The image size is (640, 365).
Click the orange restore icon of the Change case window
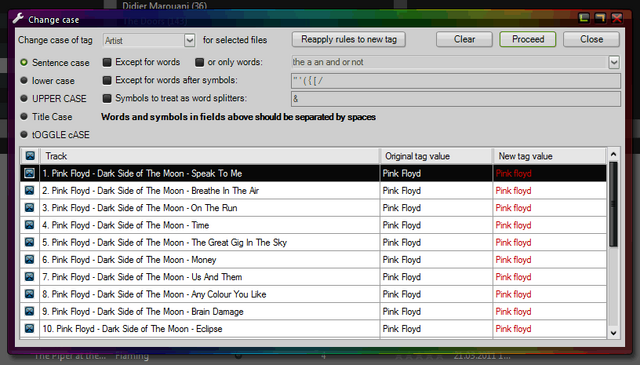600,18
